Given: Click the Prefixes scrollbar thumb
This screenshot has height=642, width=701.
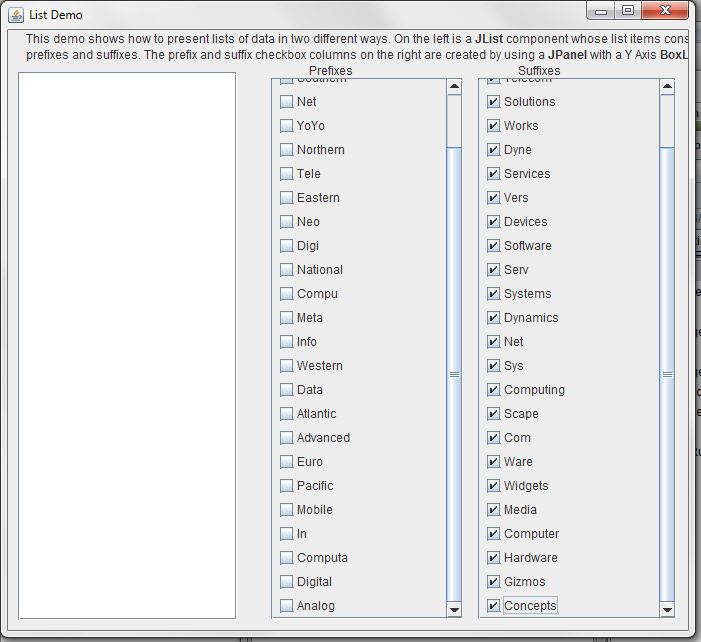Looking at the screenshot, I should pyautogui.click(x=454, y=373).
